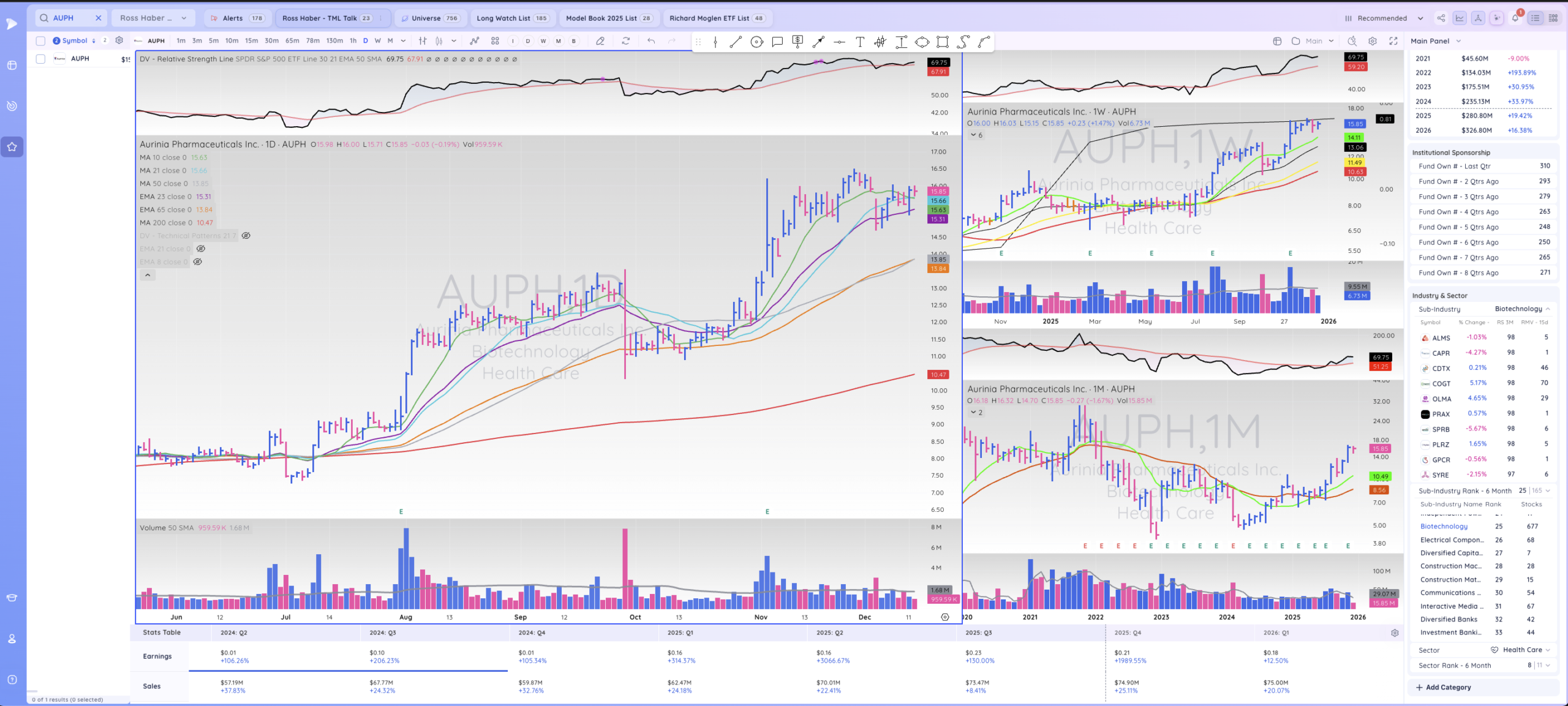
Task: Open the indicators icon in chart toolbar
Action: click(x=475, y=41)
